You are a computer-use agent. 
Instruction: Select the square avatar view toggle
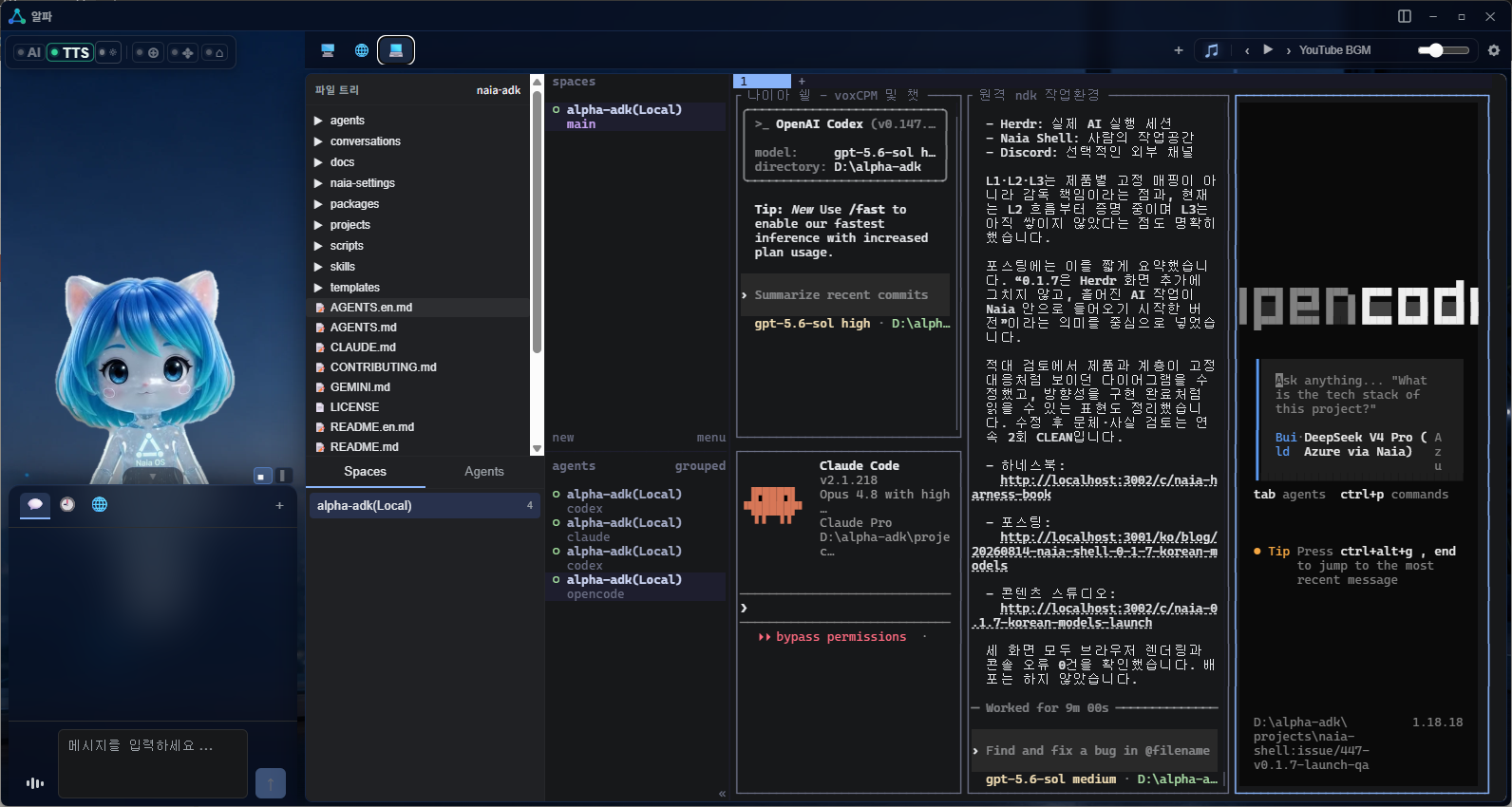pos(263,476)
